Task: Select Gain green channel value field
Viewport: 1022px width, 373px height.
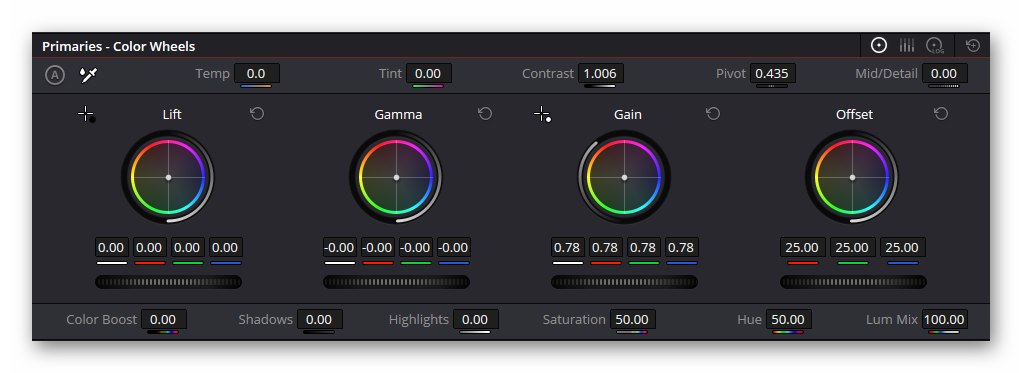Action: (643, 248)
